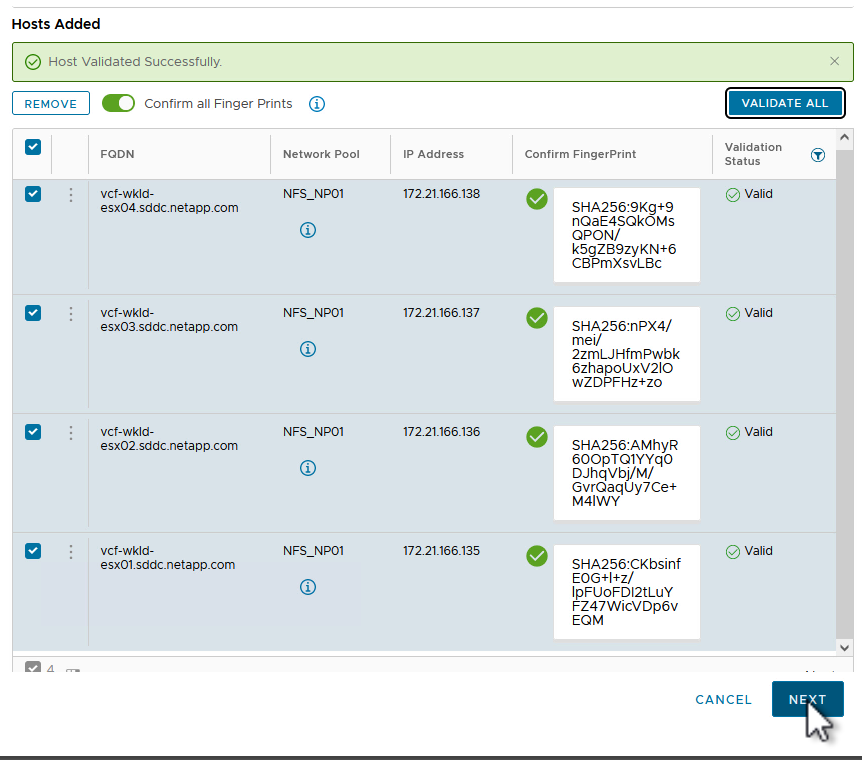Dismiss the Host Validated Successfully banner
The image size is (862, 760).
pyautogui.click(x=835, y=61)
